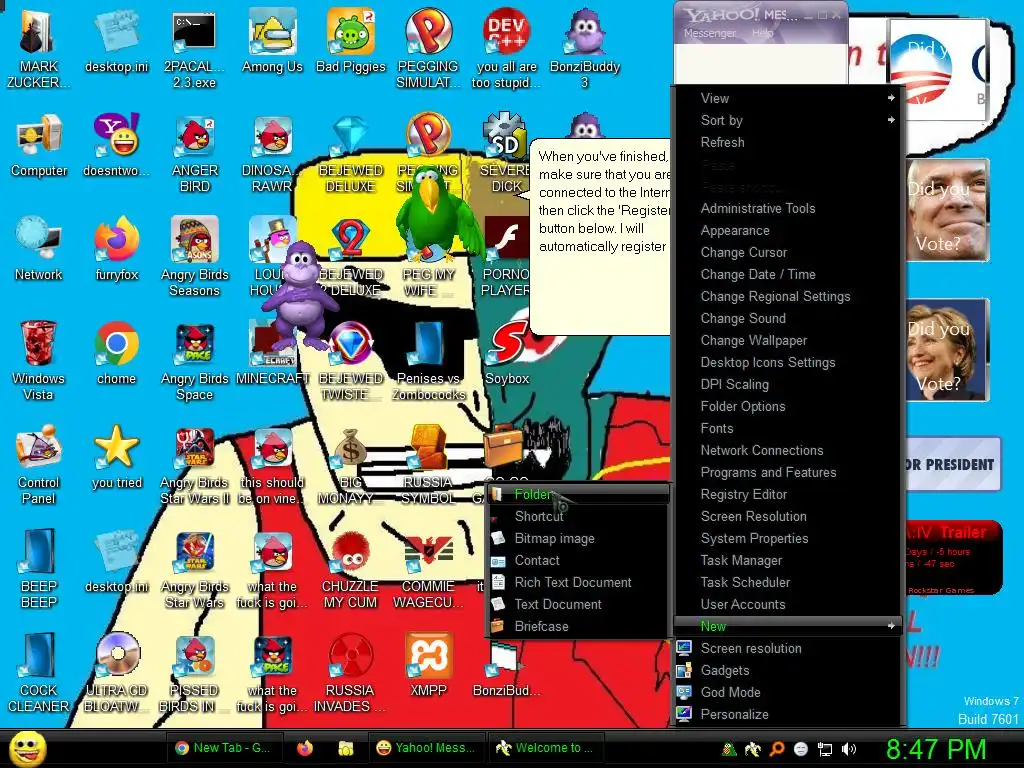Open Help menu in Yahoo Messenger
1024x768 pixels.
(x=762, y=33)
